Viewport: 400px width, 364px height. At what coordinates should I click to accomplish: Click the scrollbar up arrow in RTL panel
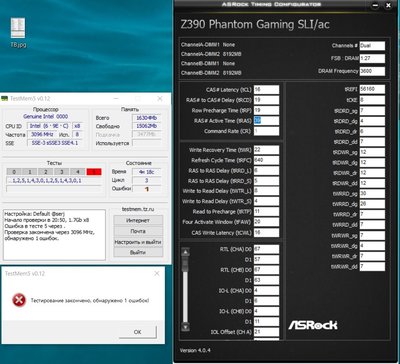coord(186,252)
